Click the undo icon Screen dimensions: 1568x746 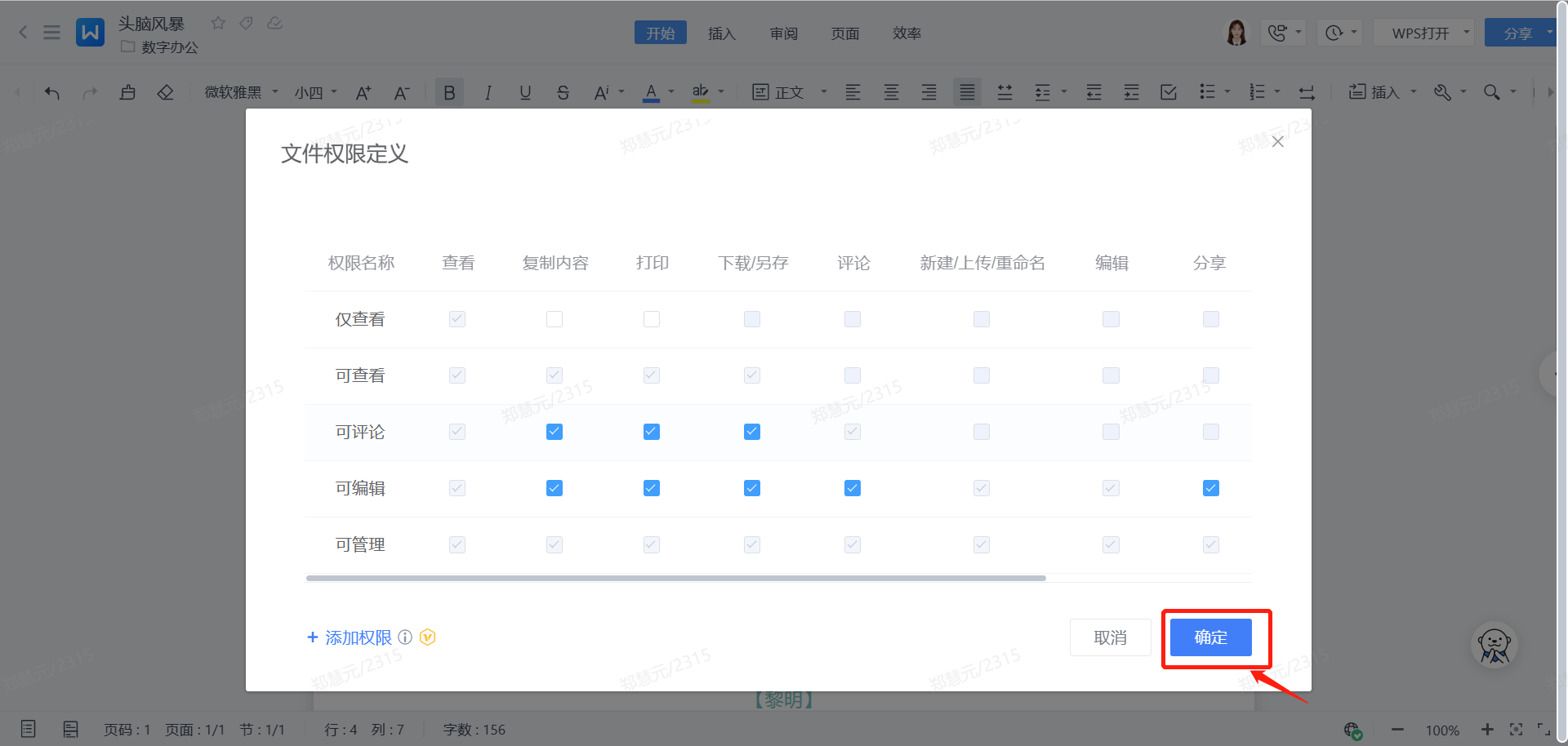(52, 92)
